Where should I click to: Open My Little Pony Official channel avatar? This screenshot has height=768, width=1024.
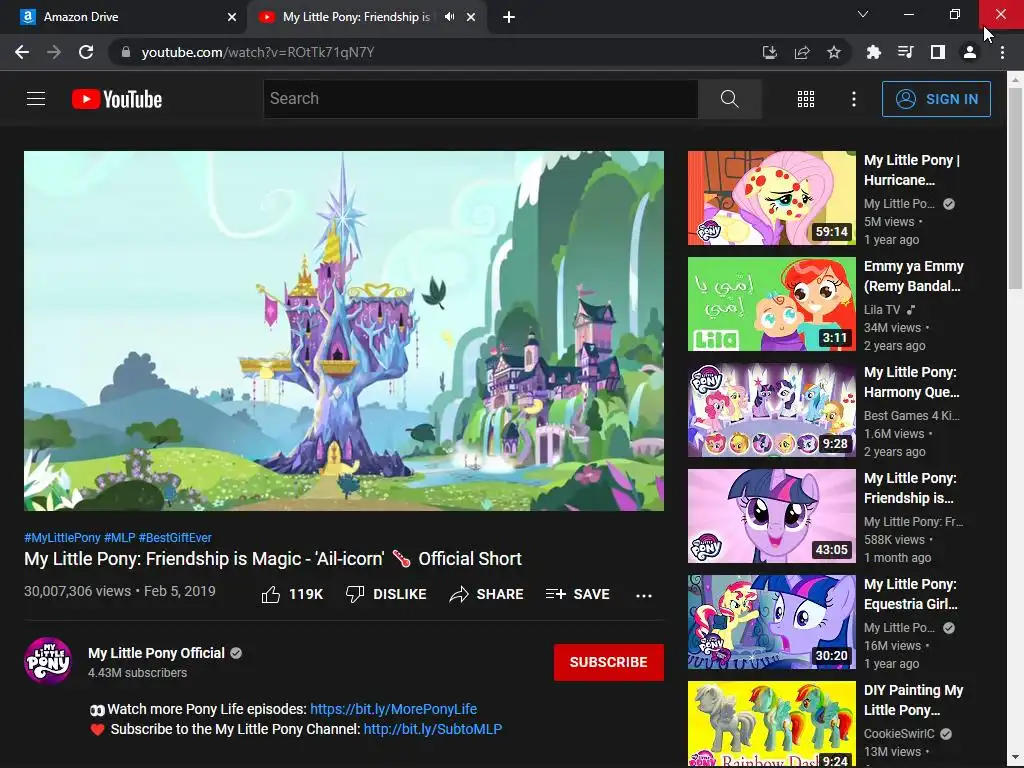click(48, 660)
